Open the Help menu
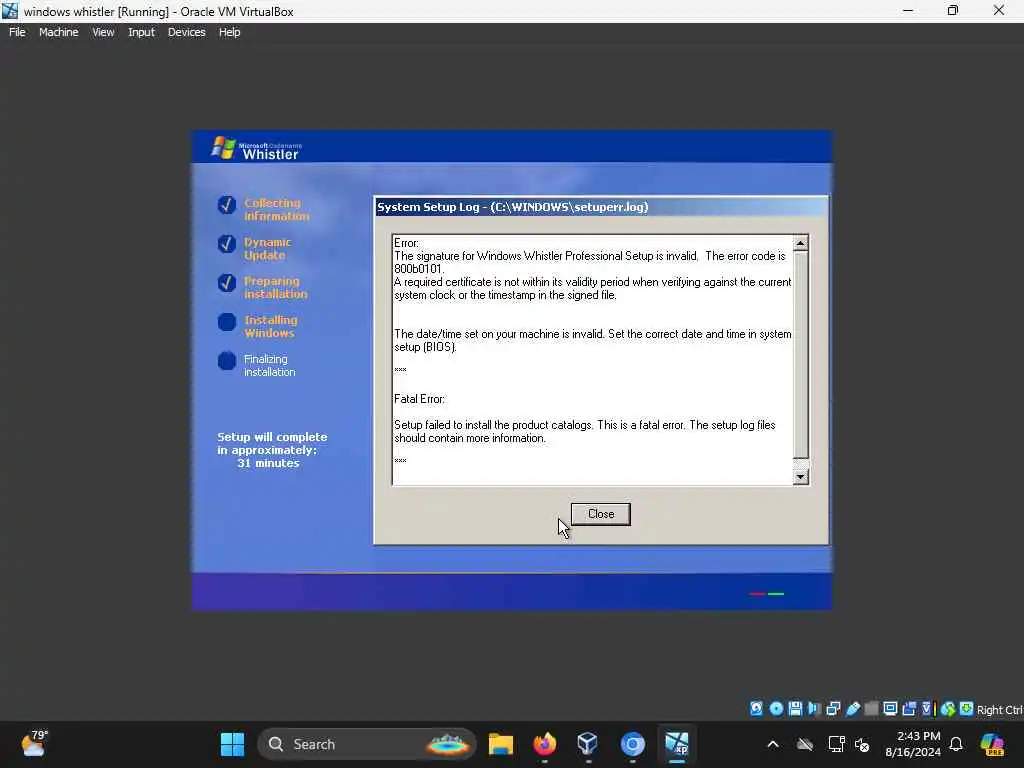Viewport: 1024px width, 768px height. point(229,32)
